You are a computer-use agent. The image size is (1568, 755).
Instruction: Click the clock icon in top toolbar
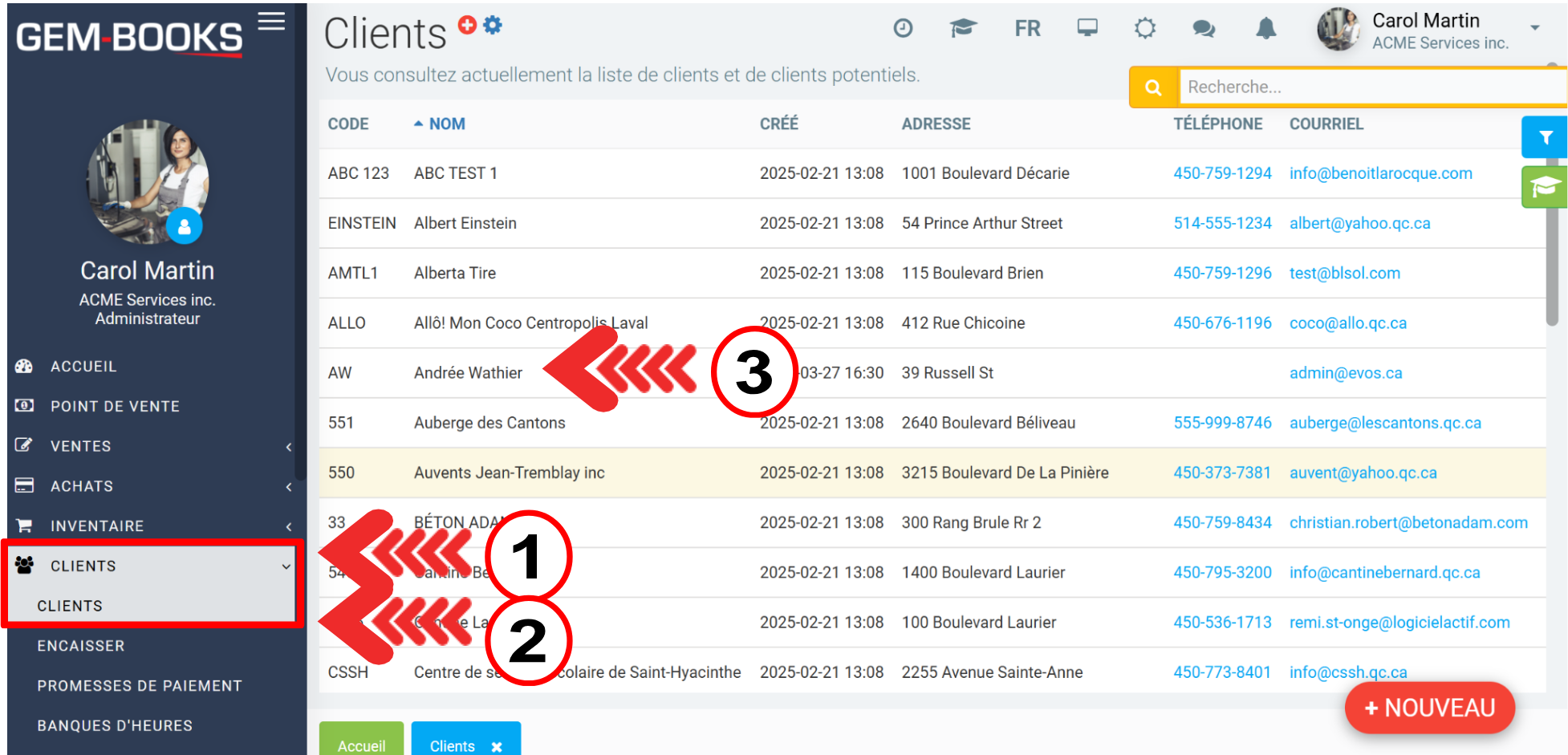pyautogui.click(x=903, y=29)
